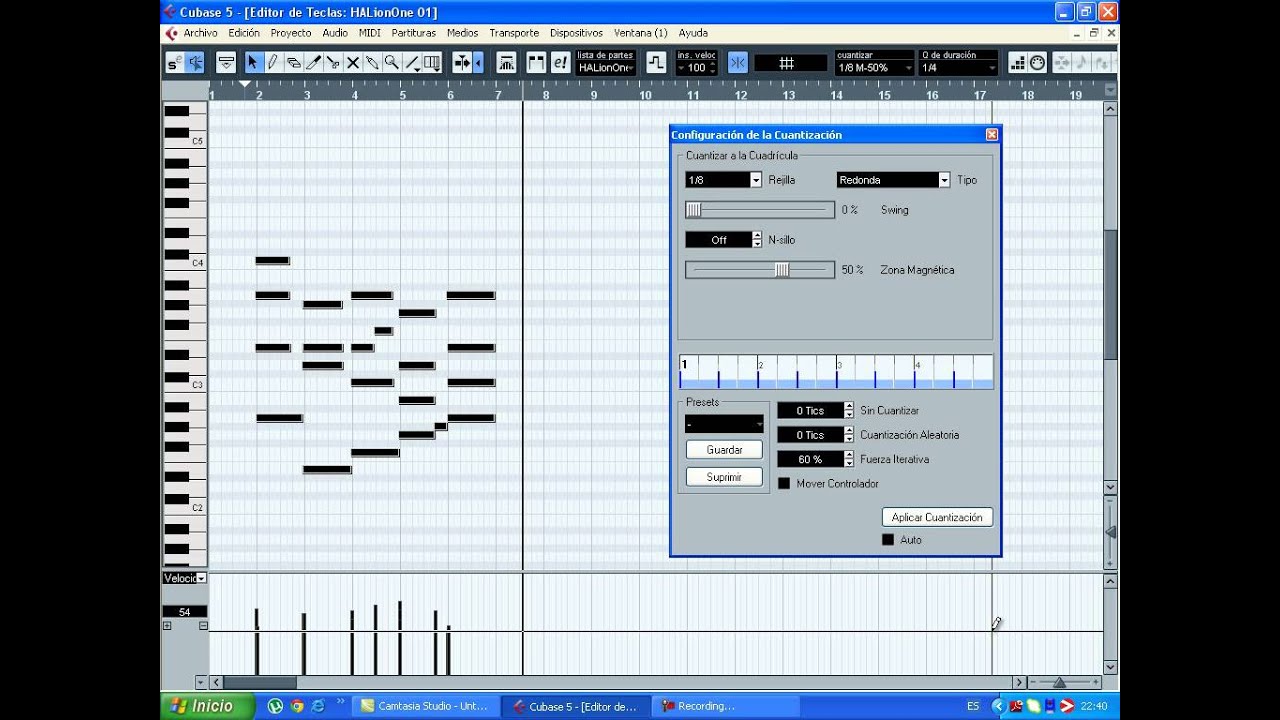The height and width of the screenshot is (720, 1280).
Task: Toggle the Snap button
Action: [738, 62]
